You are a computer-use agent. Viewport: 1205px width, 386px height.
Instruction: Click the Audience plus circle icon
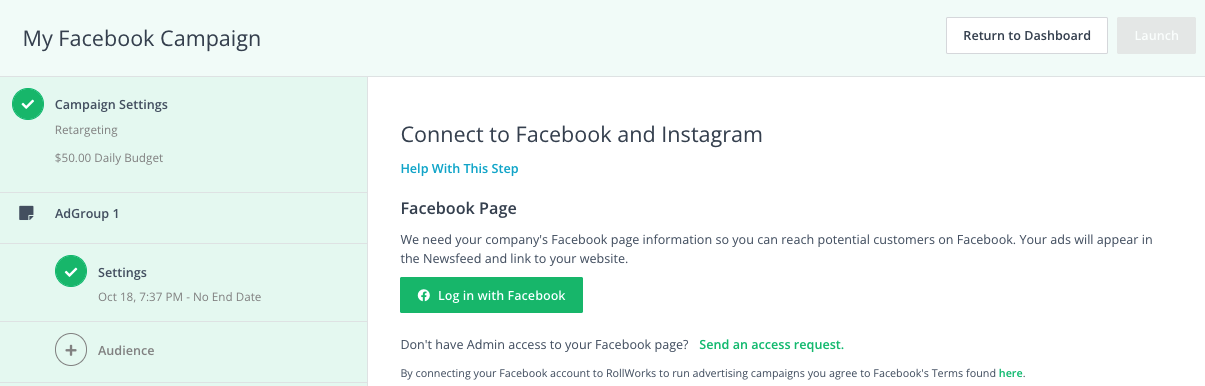pyautogui.click(x=71, y=350)
